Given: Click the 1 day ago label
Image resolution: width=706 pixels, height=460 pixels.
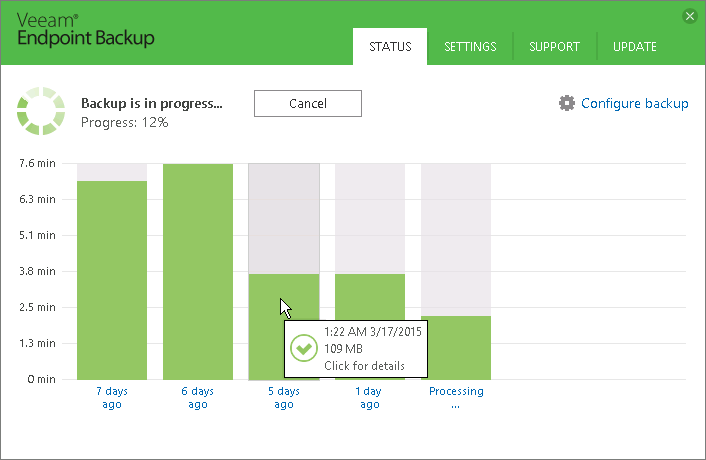Looking at the screenshot, I should 369,397.
